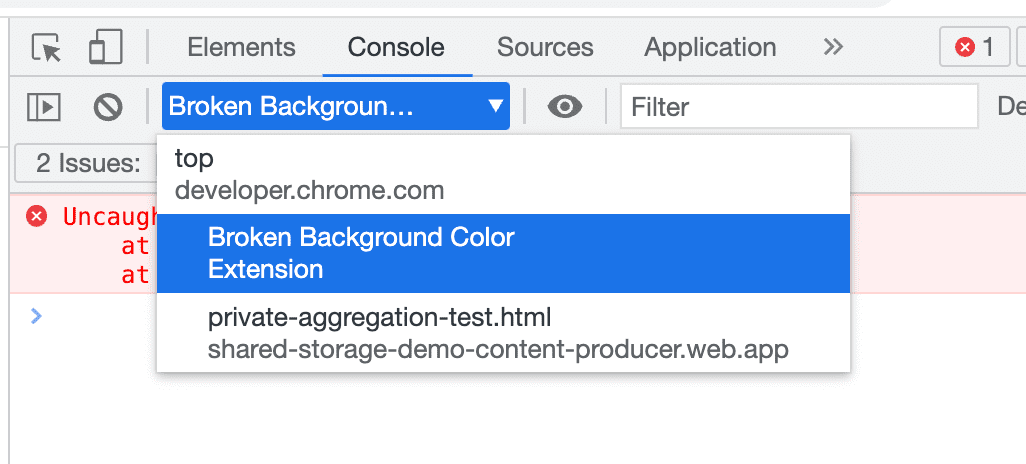Screen dimensions: 1026x464
Task: Select the inspect element picker icon
Action: (46, 47)
